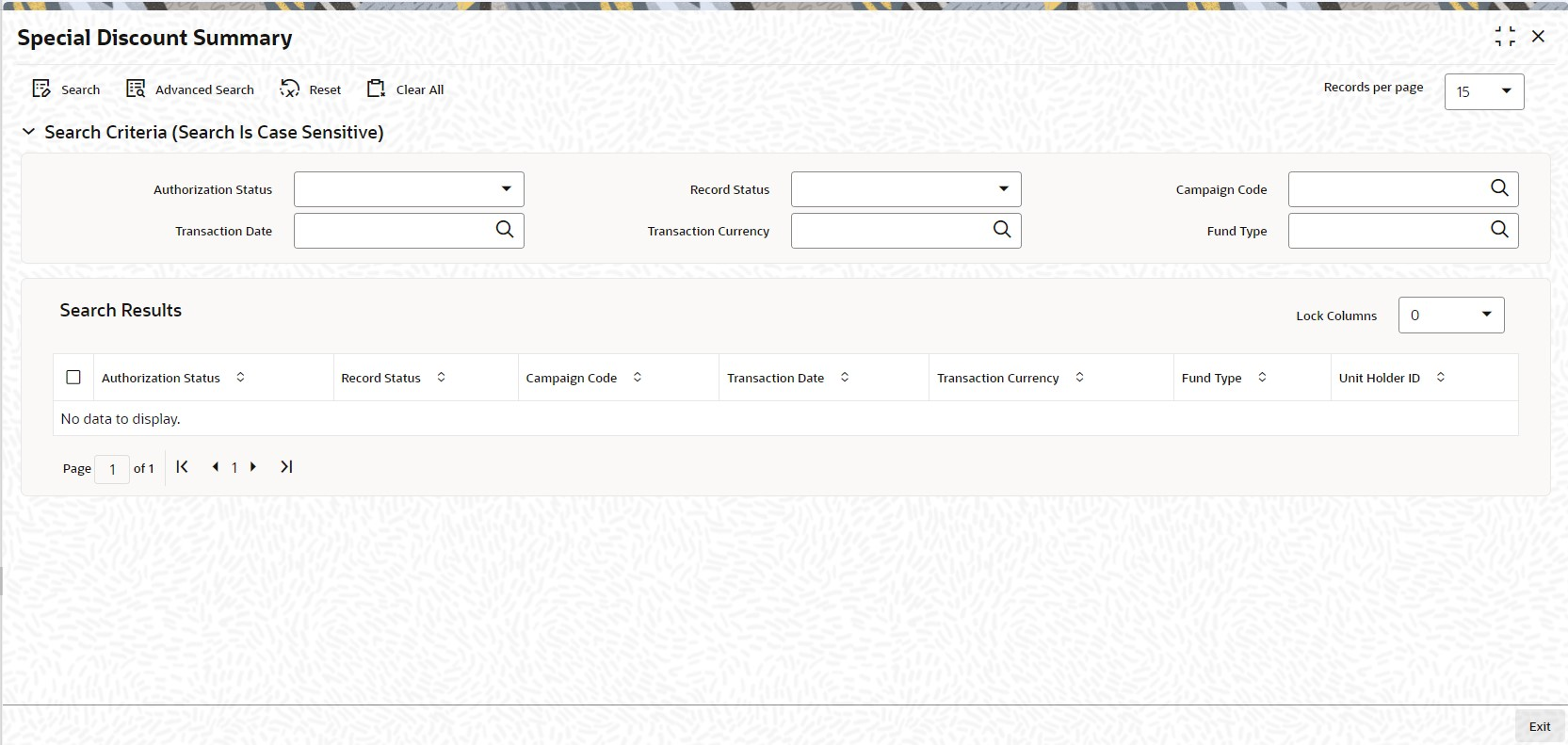
Task: Open the Campaign Code lookup magnifier
Action: [x=1499, y=188]
